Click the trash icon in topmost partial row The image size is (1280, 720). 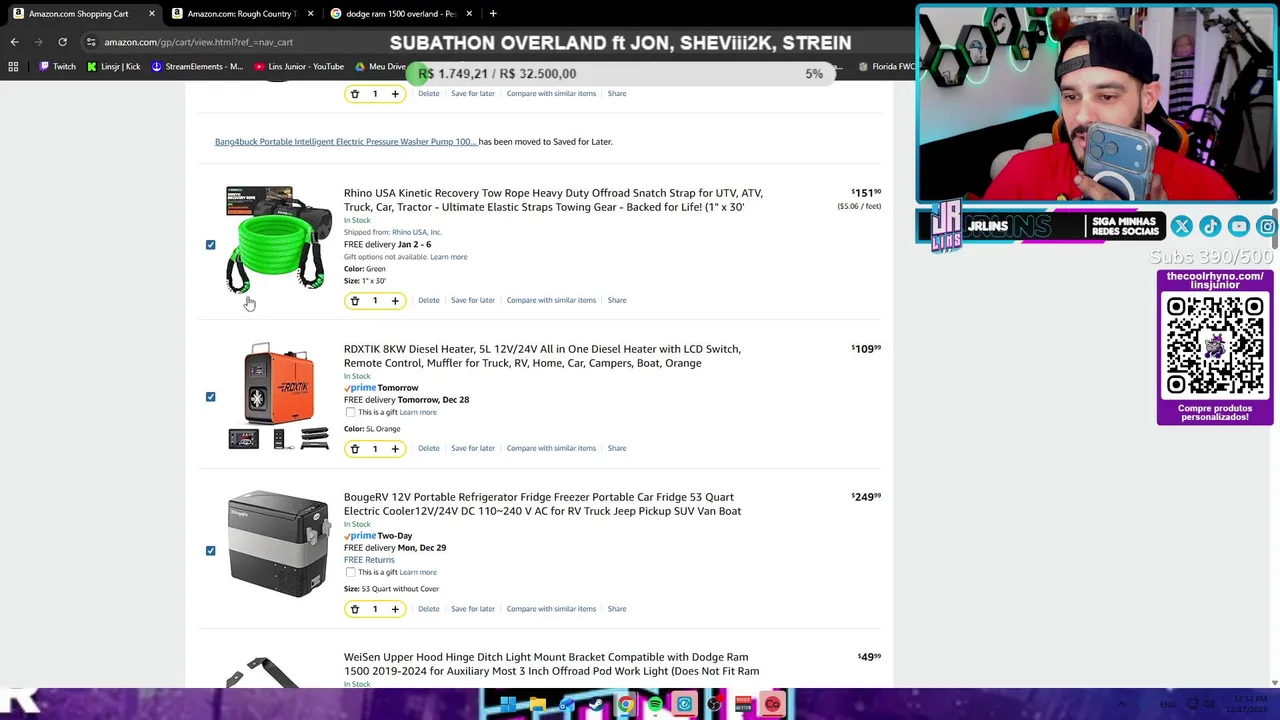[x=354, y=94]
